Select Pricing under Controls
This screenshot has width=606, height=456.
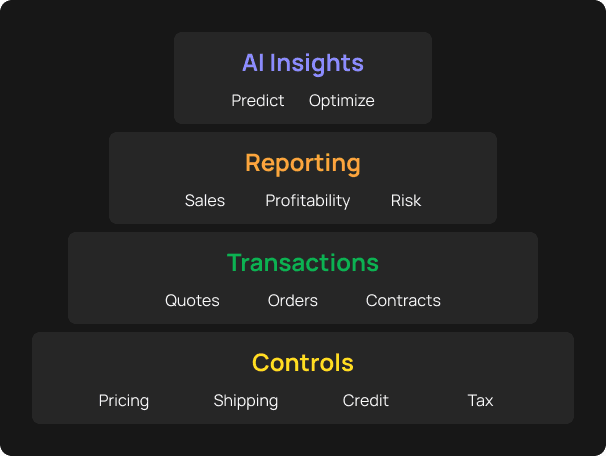[x=124, y=401]
